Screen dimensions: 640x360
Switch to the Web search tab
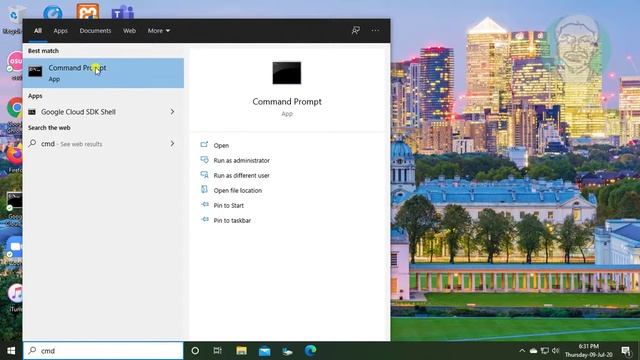(x=129, y=31)
